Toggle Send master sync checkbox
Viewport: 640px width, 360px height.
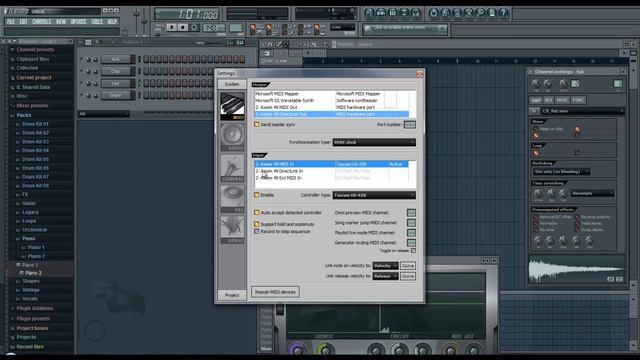tap(257, 124)
